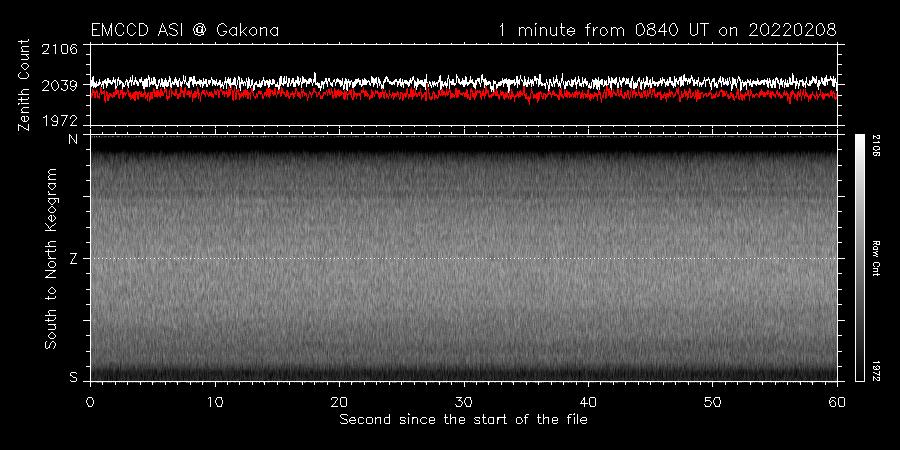Click the 2039 zenith count axis value

pos(59,86)
